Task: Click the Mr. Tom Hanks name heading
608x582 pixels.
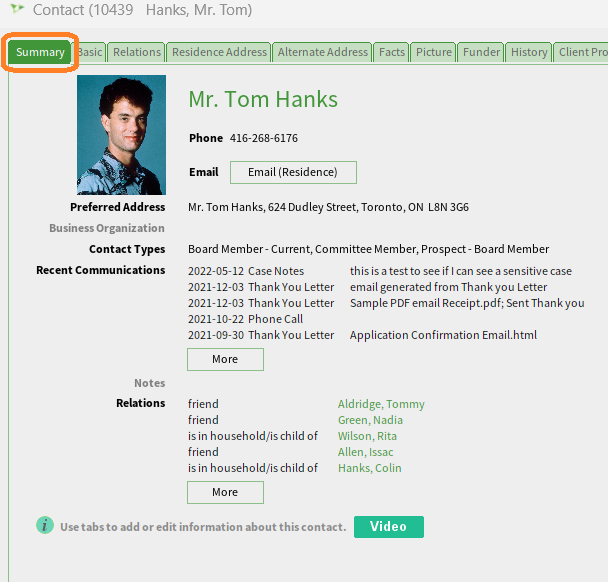Action: click(263, 99)
